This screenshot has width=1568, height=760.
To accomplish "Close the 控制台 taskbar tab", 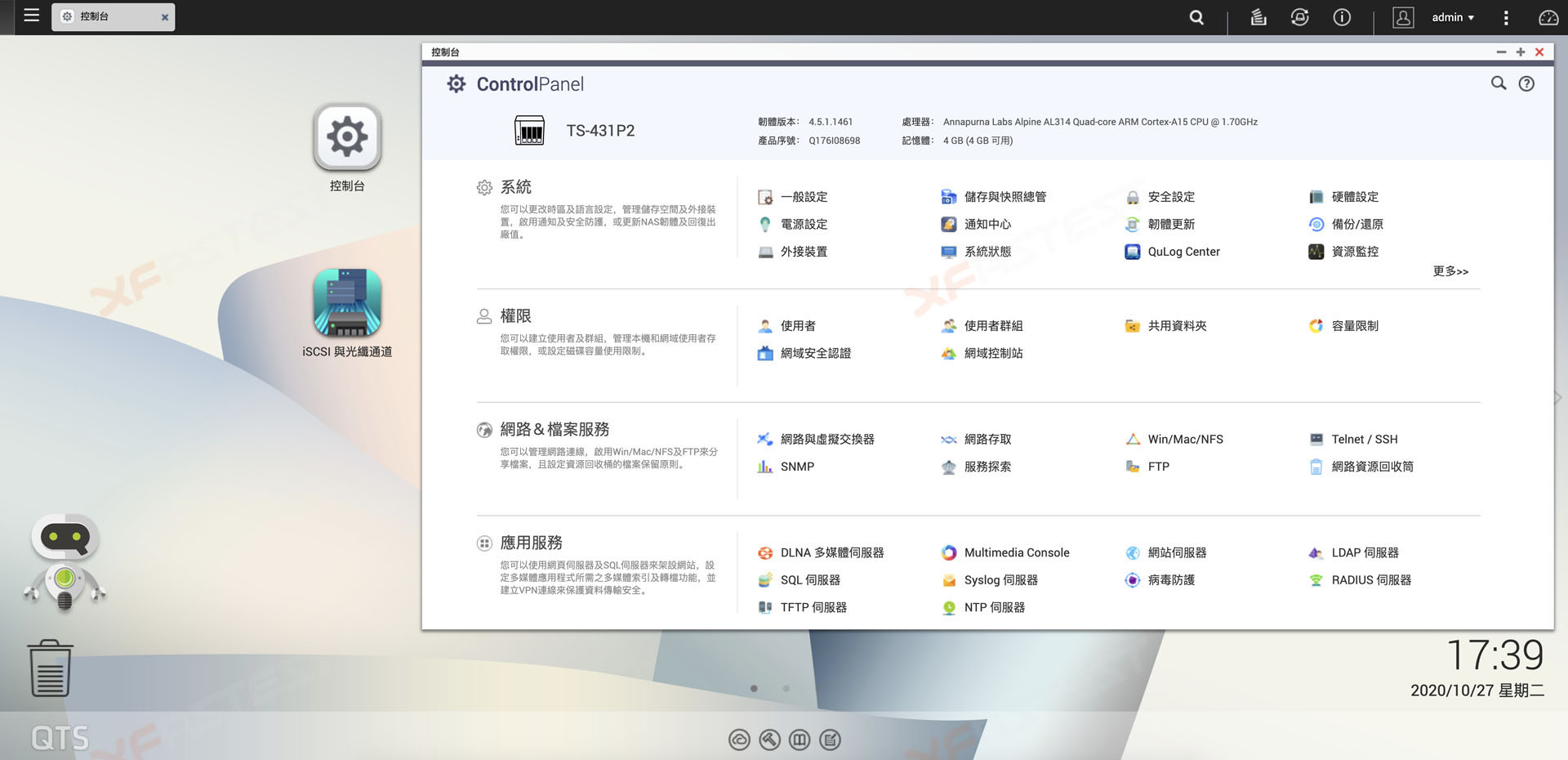I will click(x=165, y=17).
